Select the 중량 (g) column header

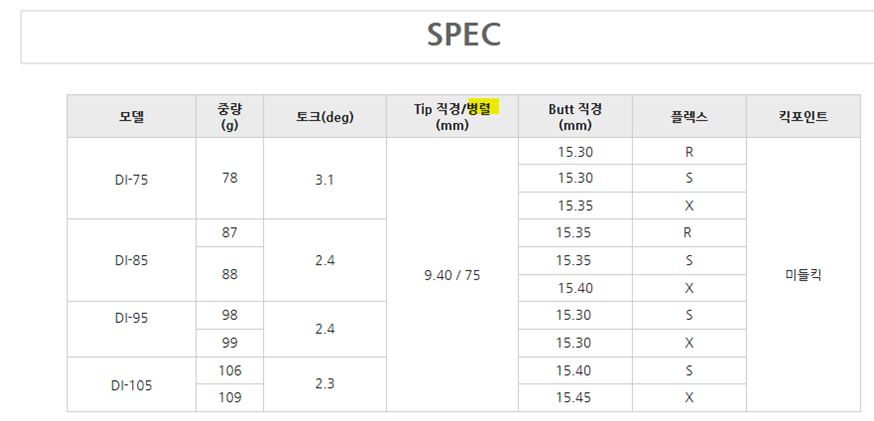(x=229, y=116)
